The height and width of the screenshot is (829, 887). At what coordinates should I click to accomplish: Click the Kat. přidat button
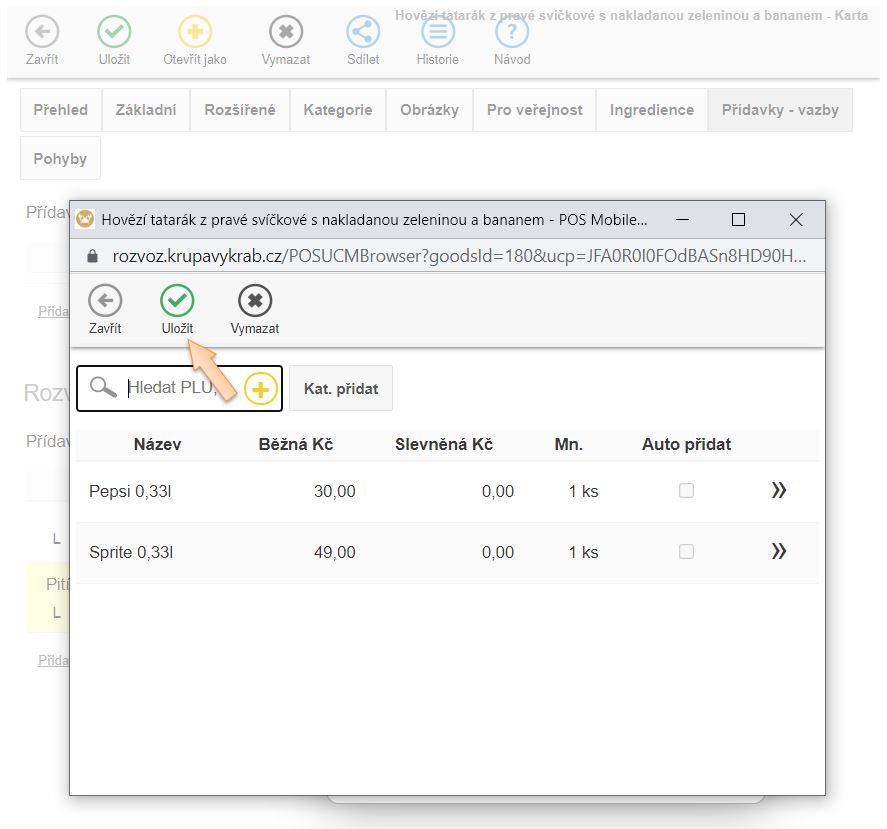click(x=341, y=389)
